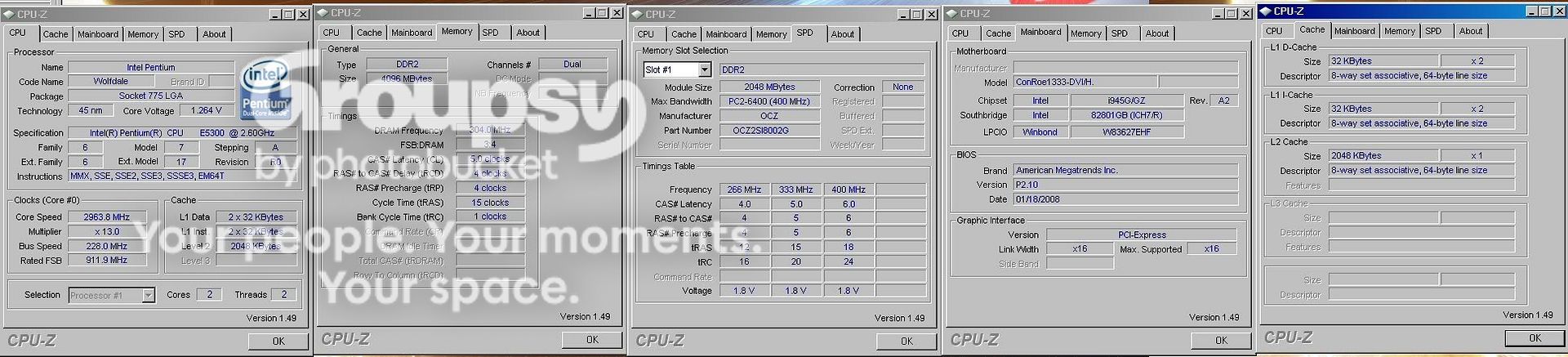Click OK in the Cache-tab window
The image size is (1568, 357).
coord(1535,338)
